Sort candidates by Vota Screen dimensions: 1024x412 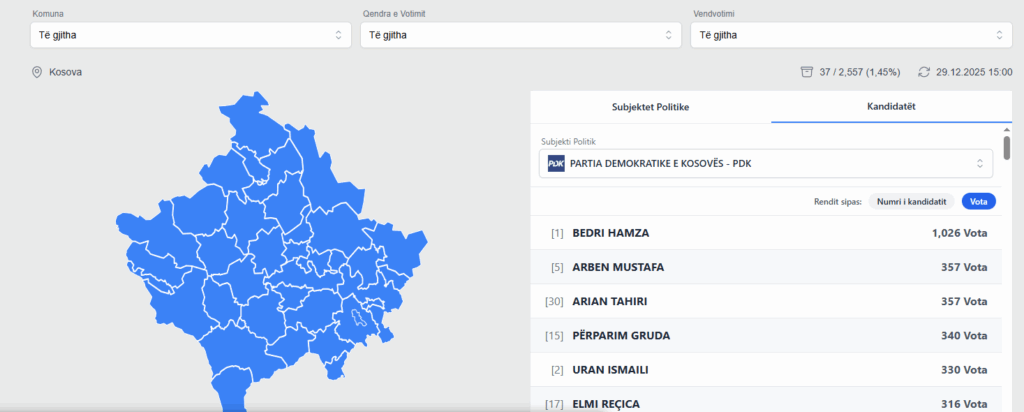tap(979, 201)
